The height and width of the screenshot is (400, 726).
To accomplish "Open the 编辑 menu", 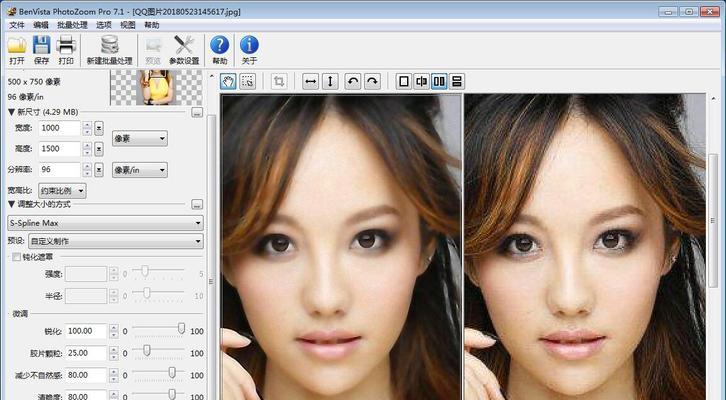I will click(x=41, y=25).
